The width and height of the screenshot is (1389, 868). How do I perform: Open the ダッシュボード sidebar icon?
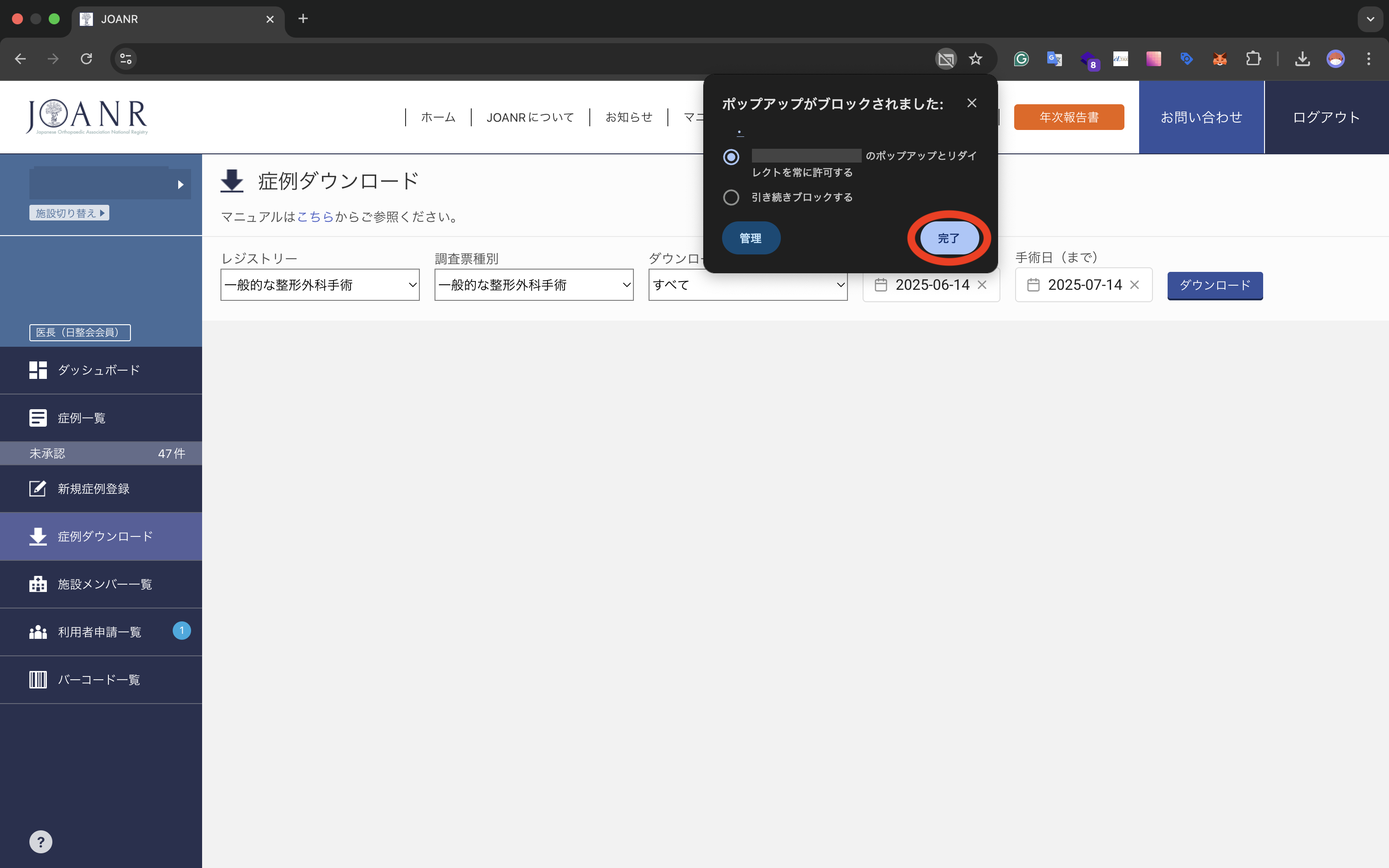point(38,370)
